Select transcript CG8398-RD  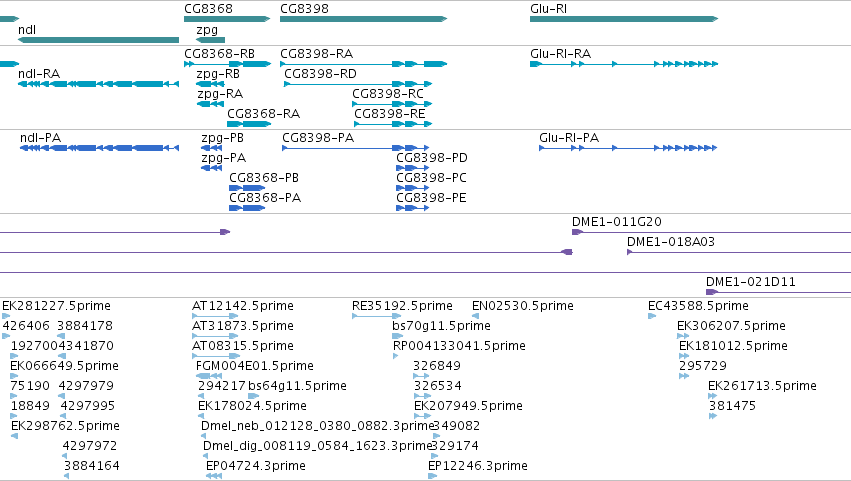[x=320, y=74]
